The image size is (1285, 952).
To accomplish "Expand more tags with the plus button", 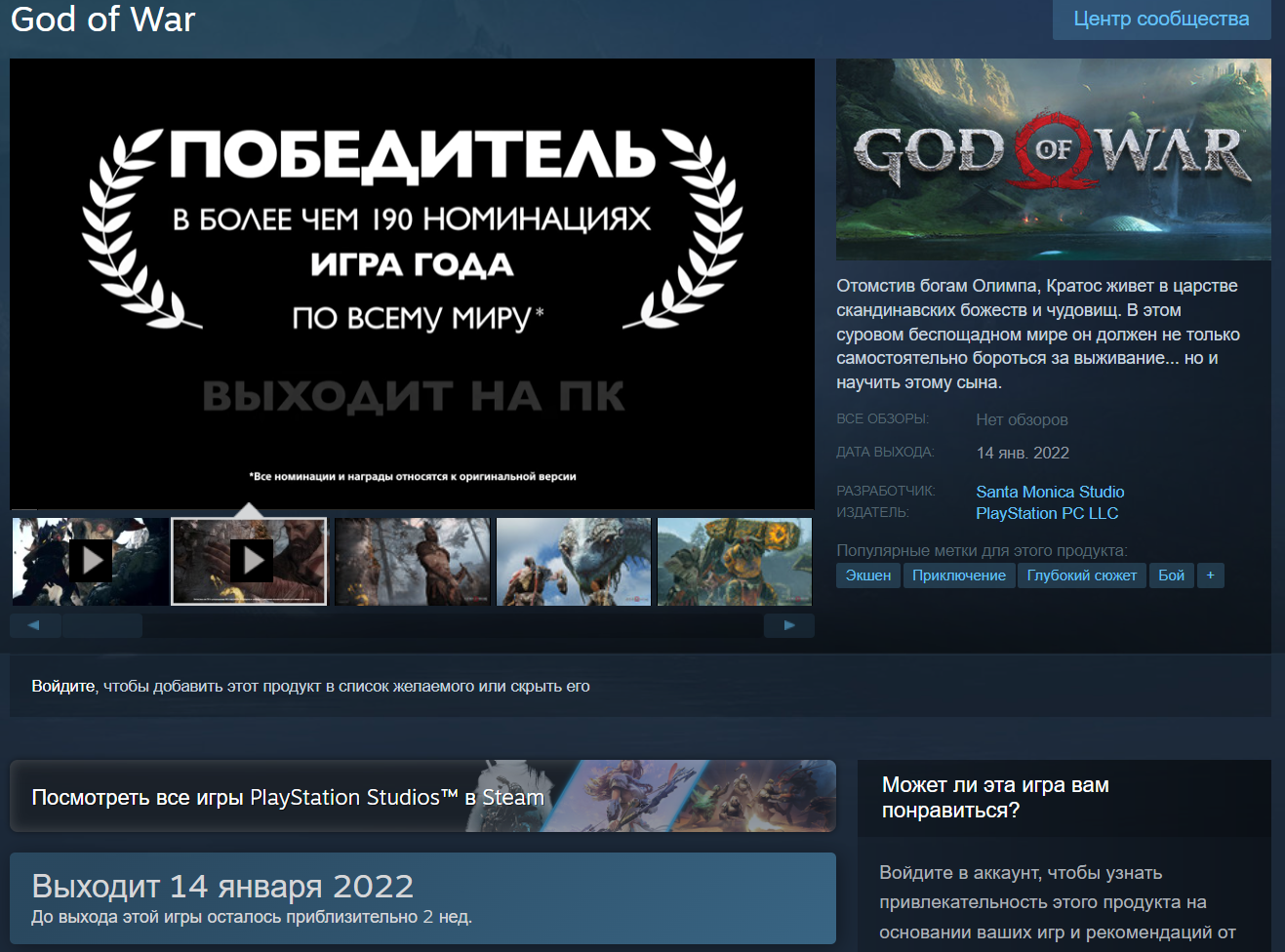I will click(1210, 575).
